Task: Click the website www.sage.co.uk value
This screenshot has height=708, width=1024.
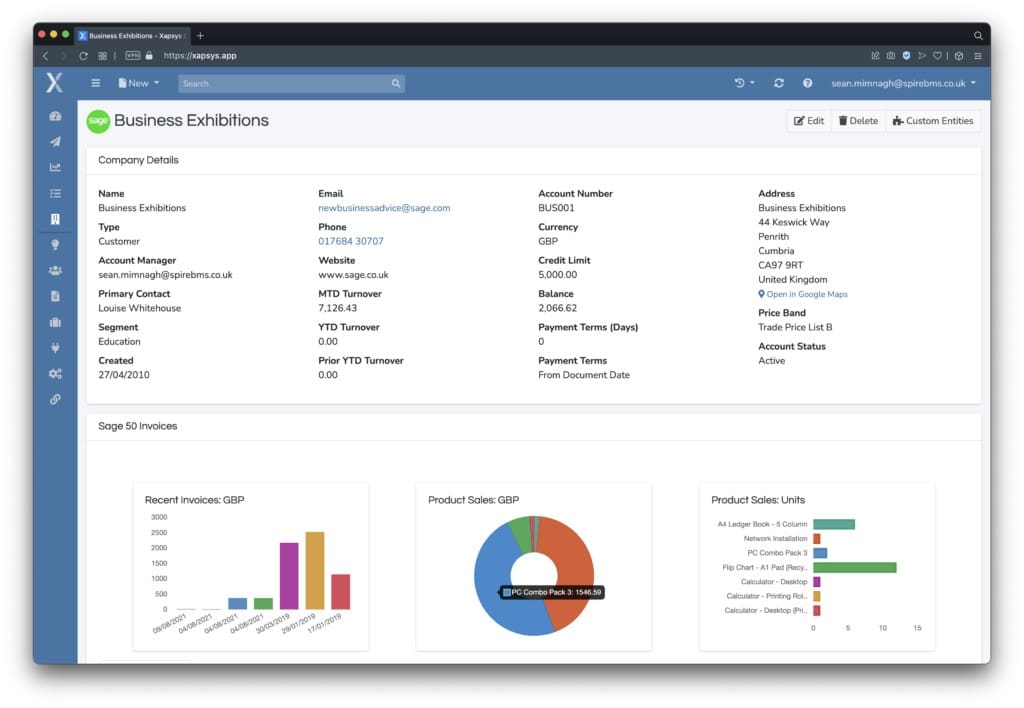Action: click(353, 275)
